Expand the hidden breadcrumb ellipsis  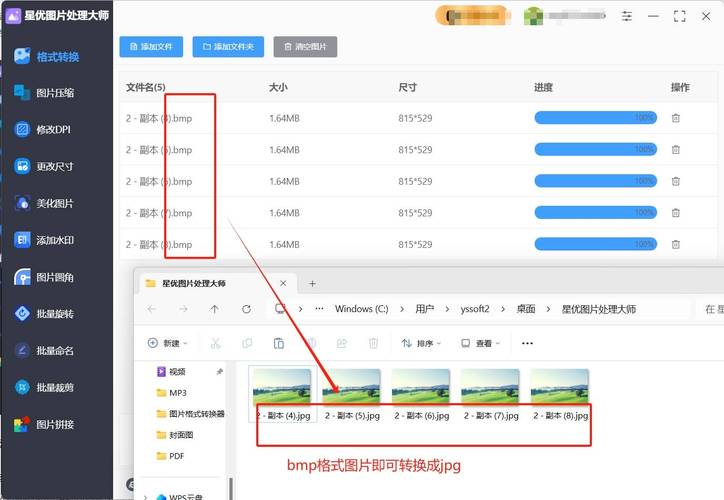point(320,308)
